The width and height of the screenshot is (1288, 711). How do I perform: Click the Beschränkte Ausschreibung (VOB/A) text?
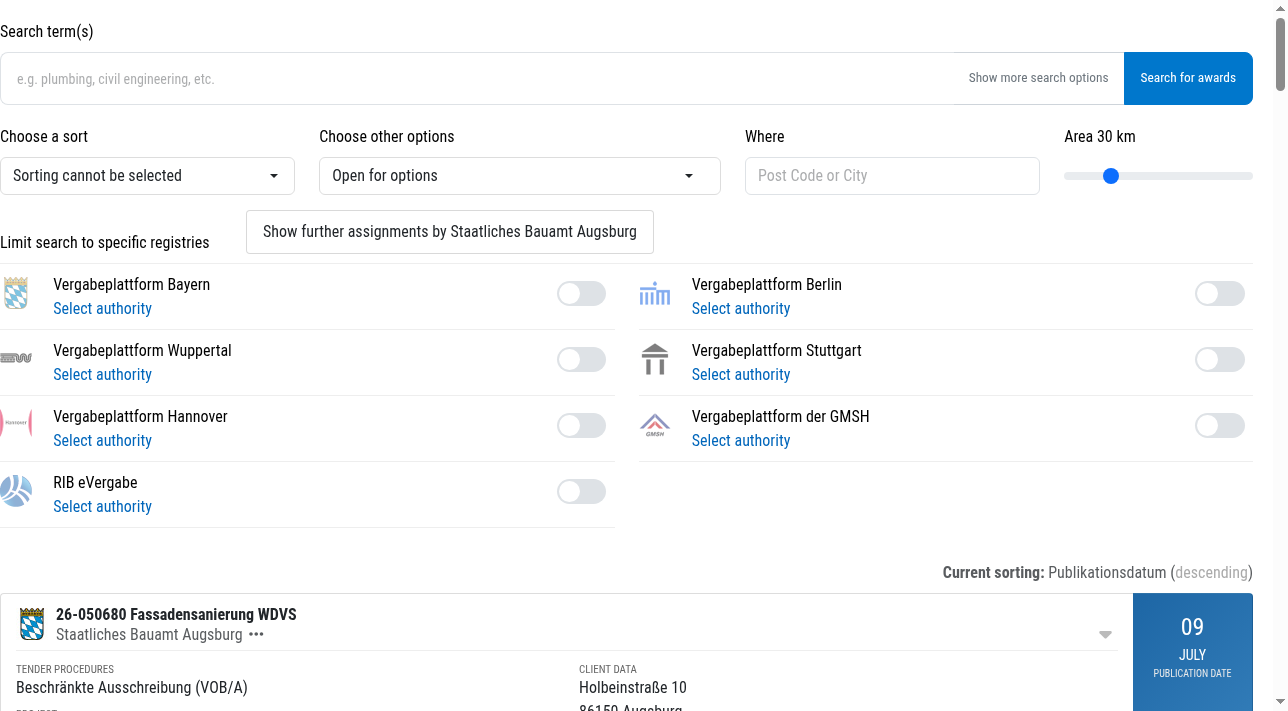click(x=132, y=688)
